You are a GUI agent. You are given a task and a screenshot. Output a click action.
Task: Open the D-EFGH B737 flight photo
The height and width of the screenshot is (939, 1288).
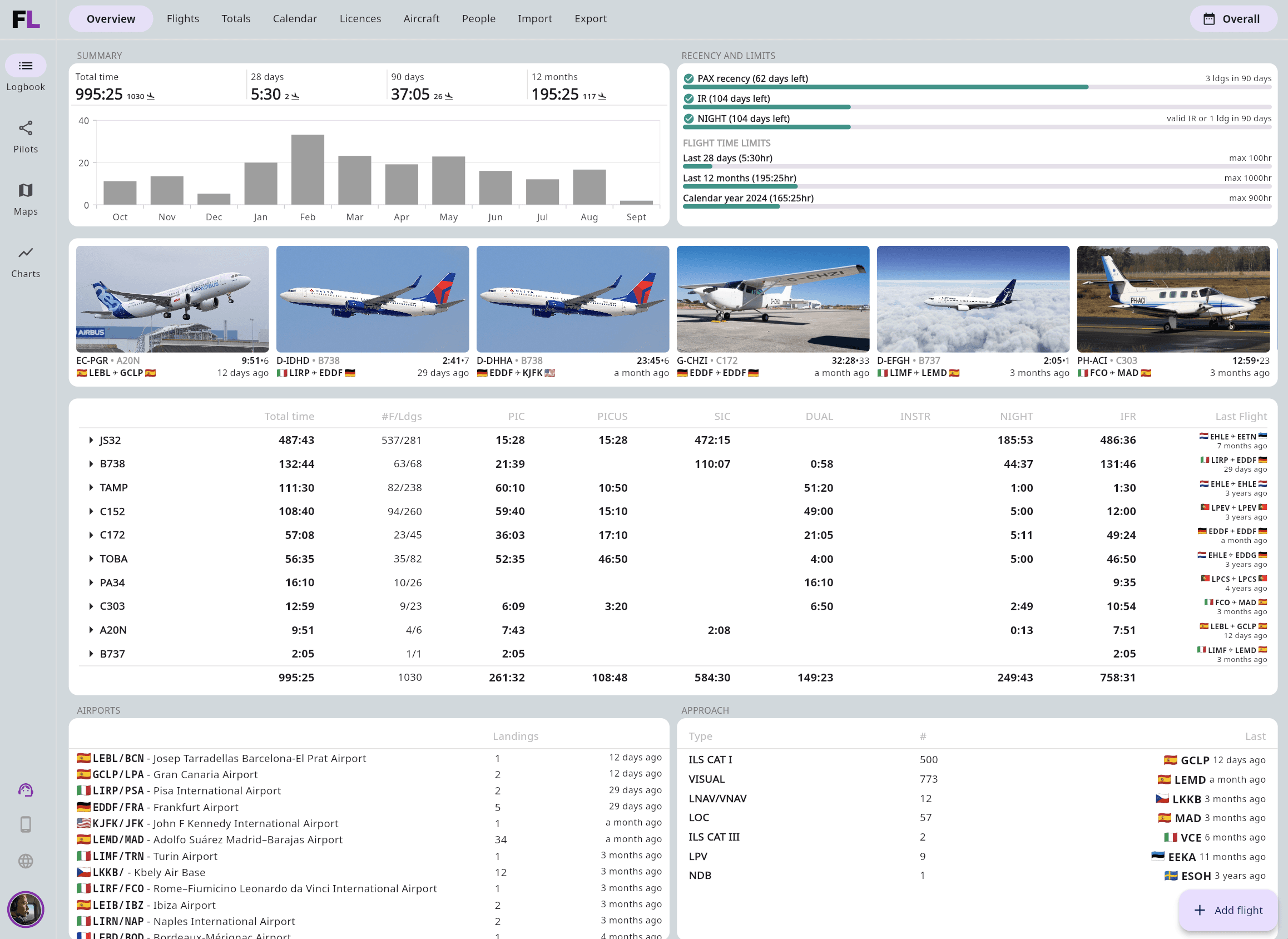[973, 299]
